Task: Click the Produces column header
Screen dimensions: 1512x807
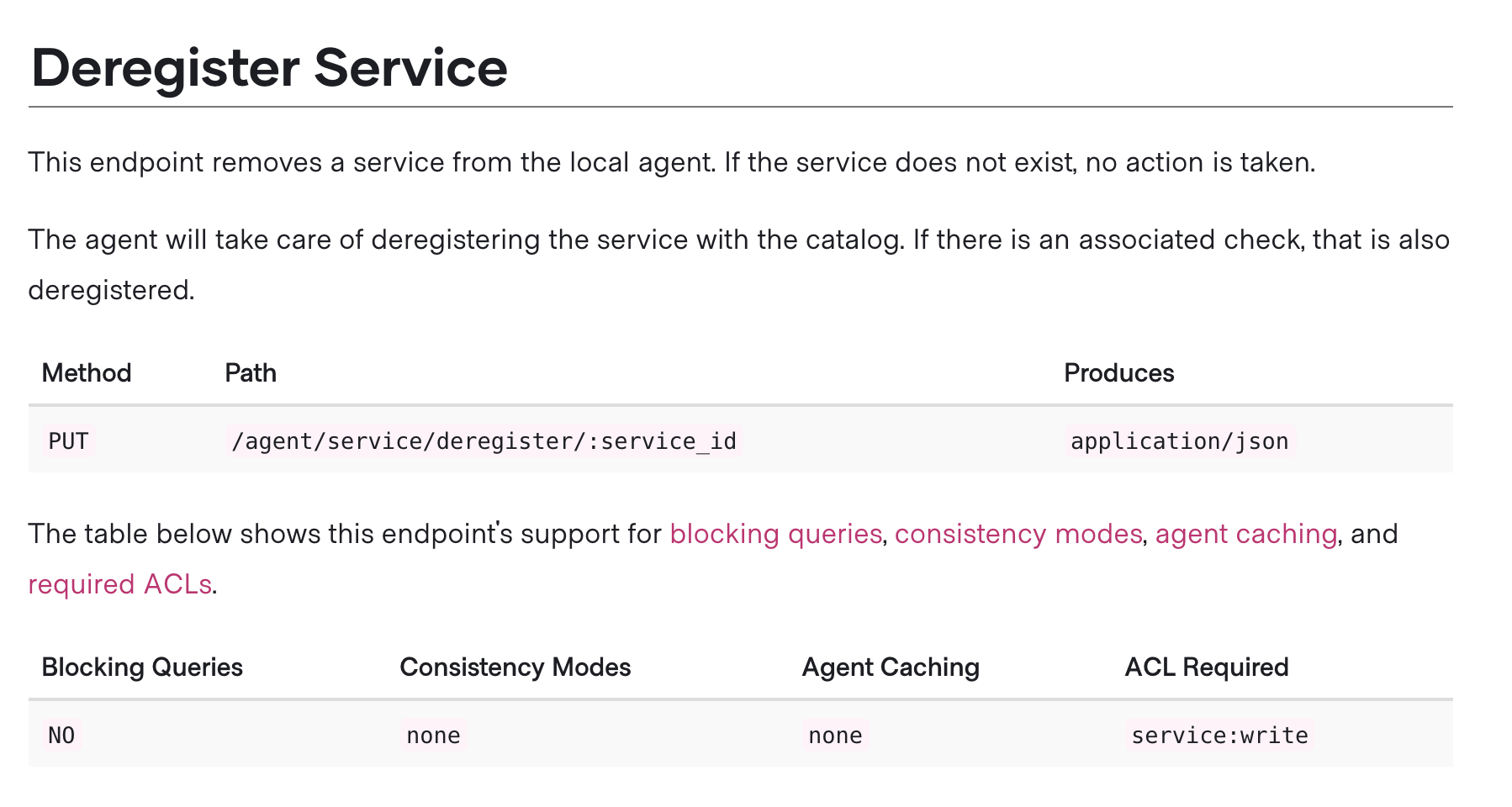Action: click(x=1119, y=372)
